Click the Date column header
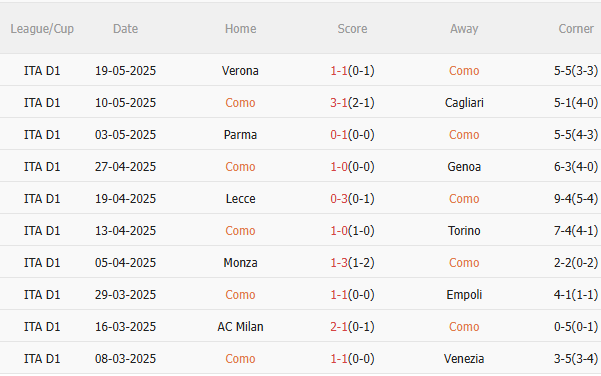601x376 pixels. point(125,29)
